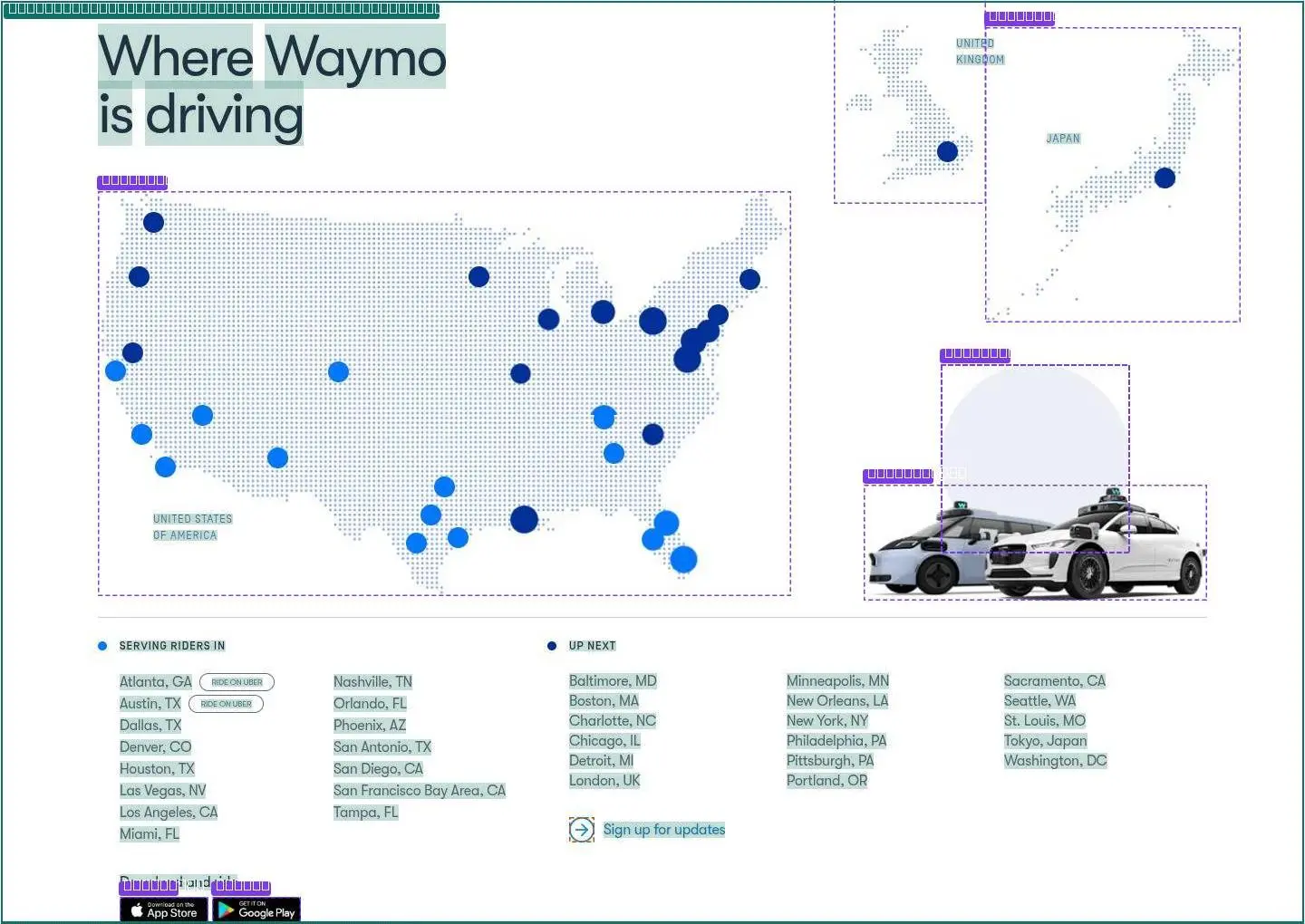Viewport: 1305px width, 924px height.
Task: Select "Orlando, FL" in the city list
Action: 370,704
